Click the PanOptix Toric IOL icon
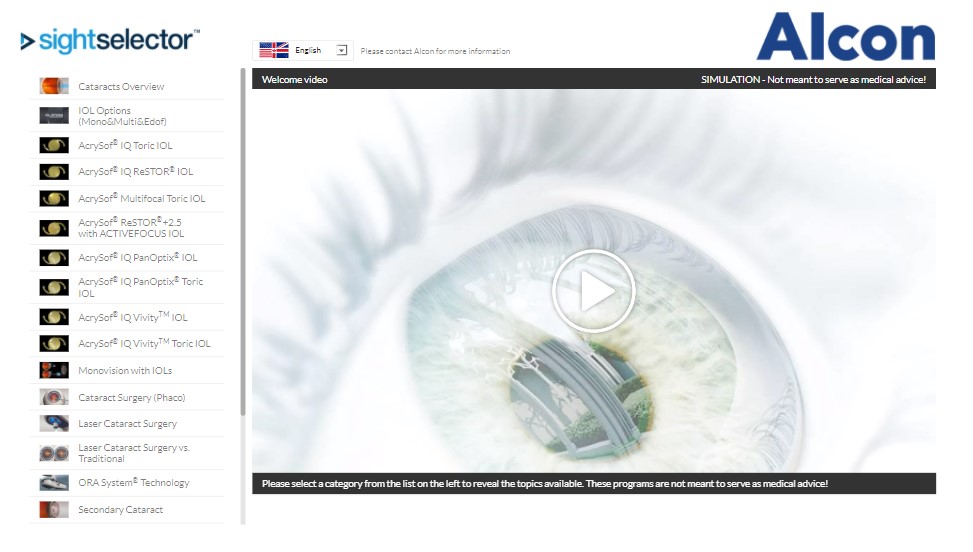This screenshot has width=973, height=552. (x=54, y=287)
